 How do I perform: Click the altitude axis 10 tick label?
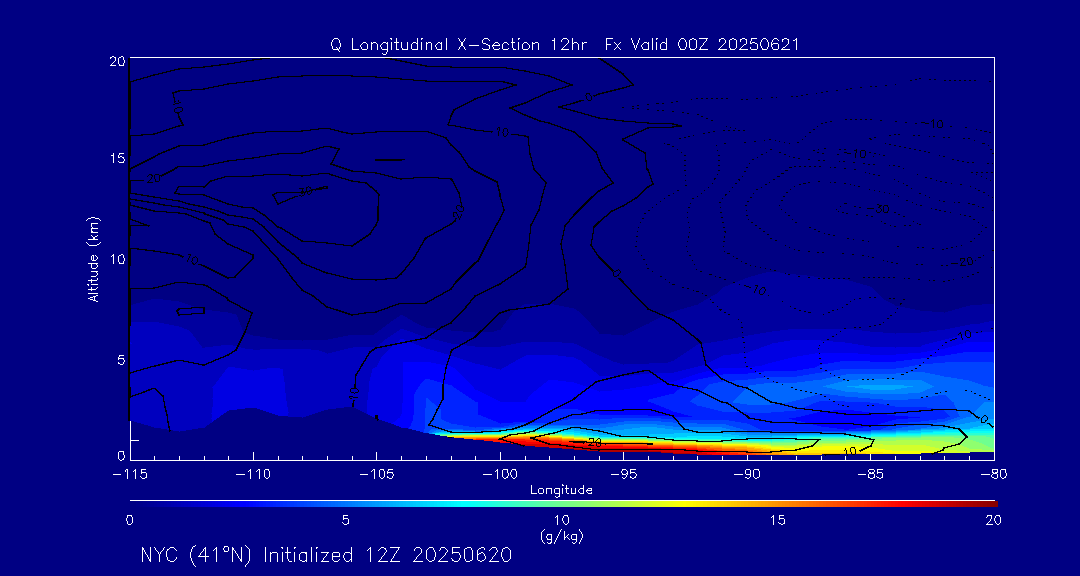click(x=116, y=259)
